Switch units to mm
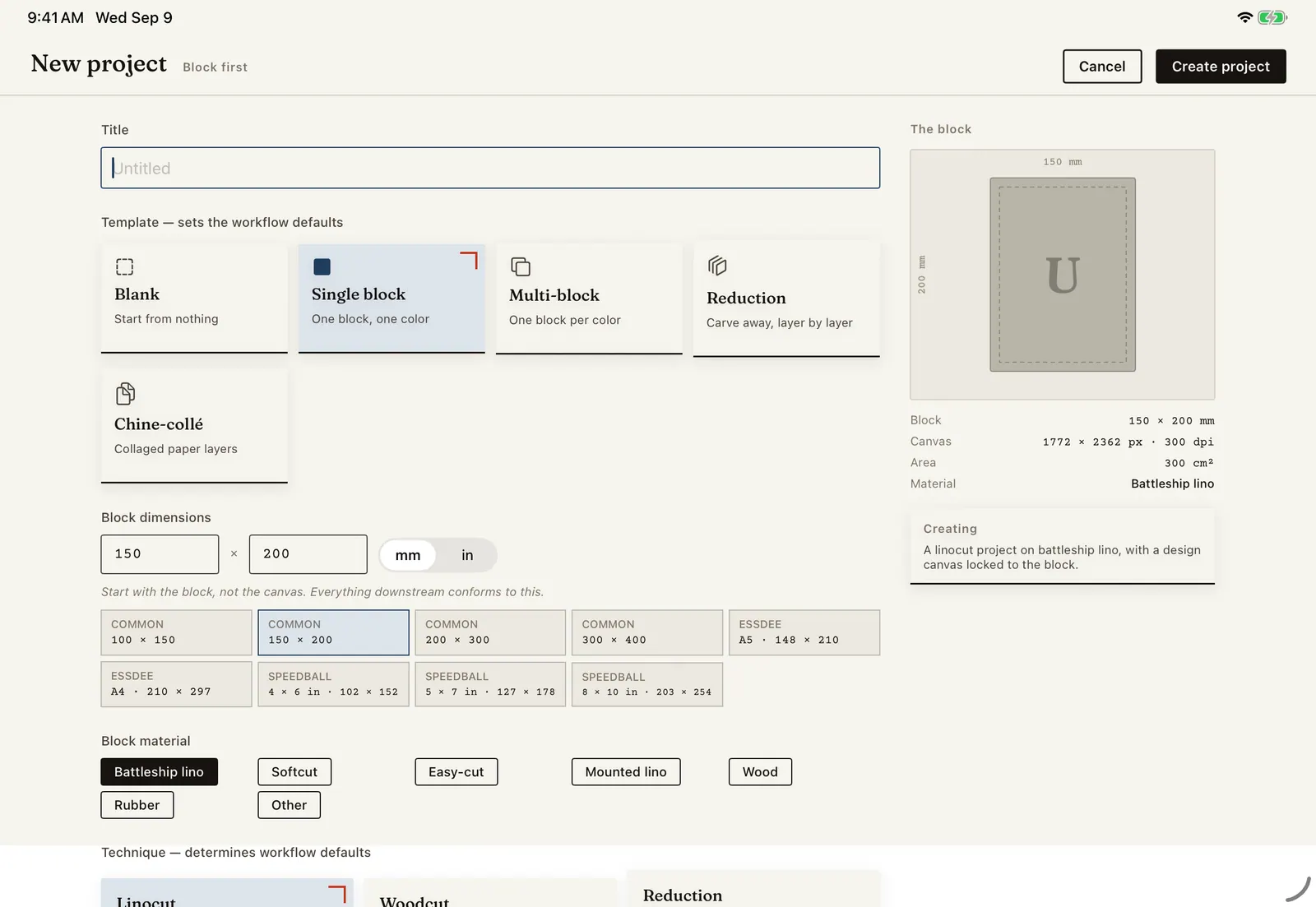 click(408, 555)
